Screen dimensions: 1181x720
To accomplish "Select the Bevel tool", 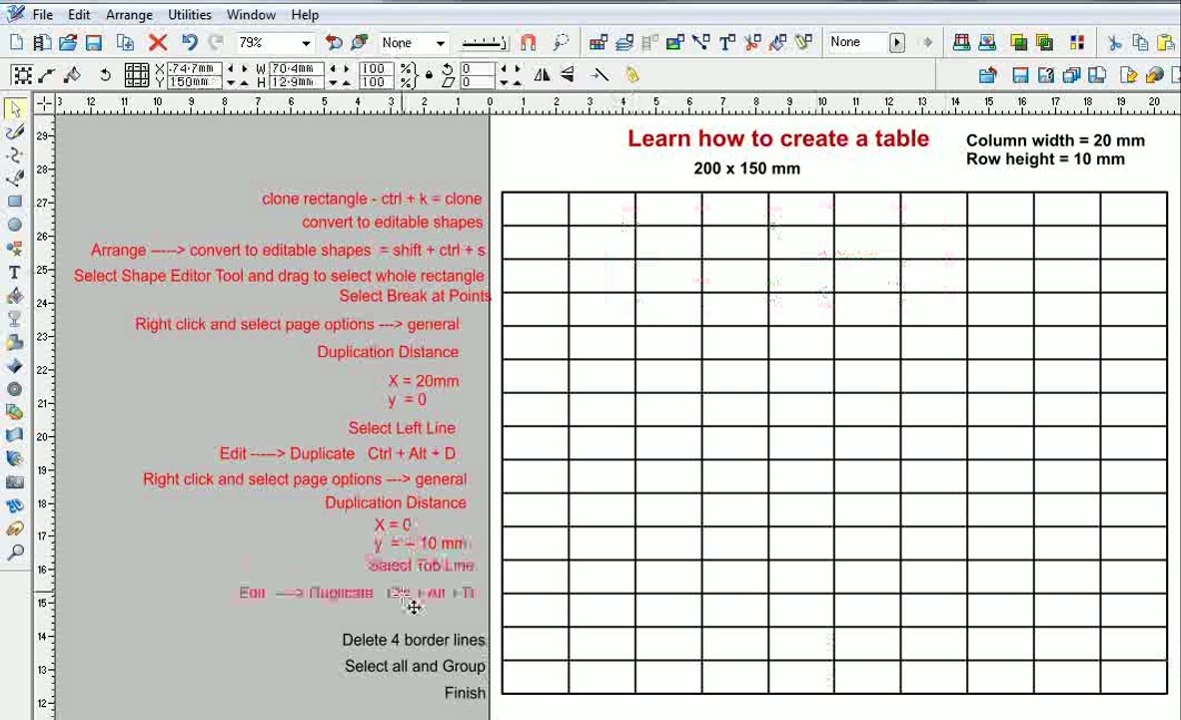I will 14,365.
